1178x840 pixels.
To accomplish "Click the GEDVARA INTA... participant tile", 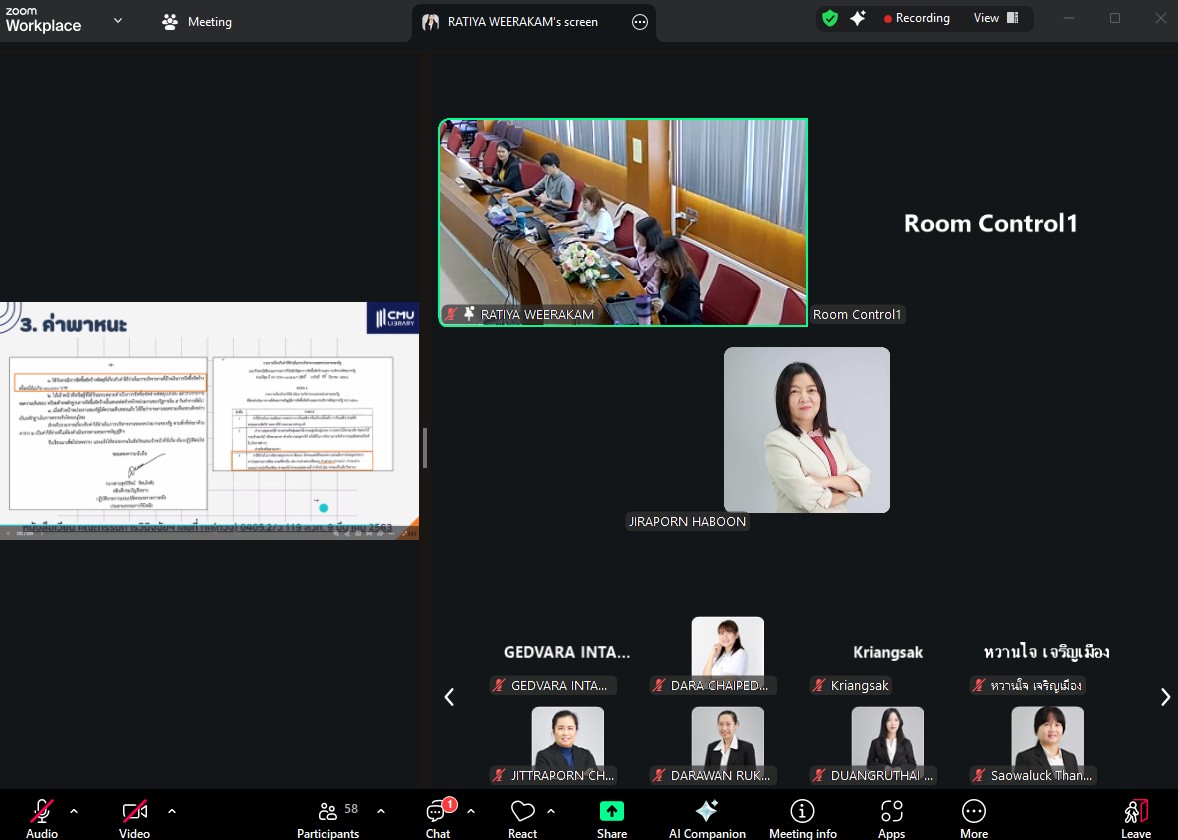I will pyautogui.click(x=567, y=655).
